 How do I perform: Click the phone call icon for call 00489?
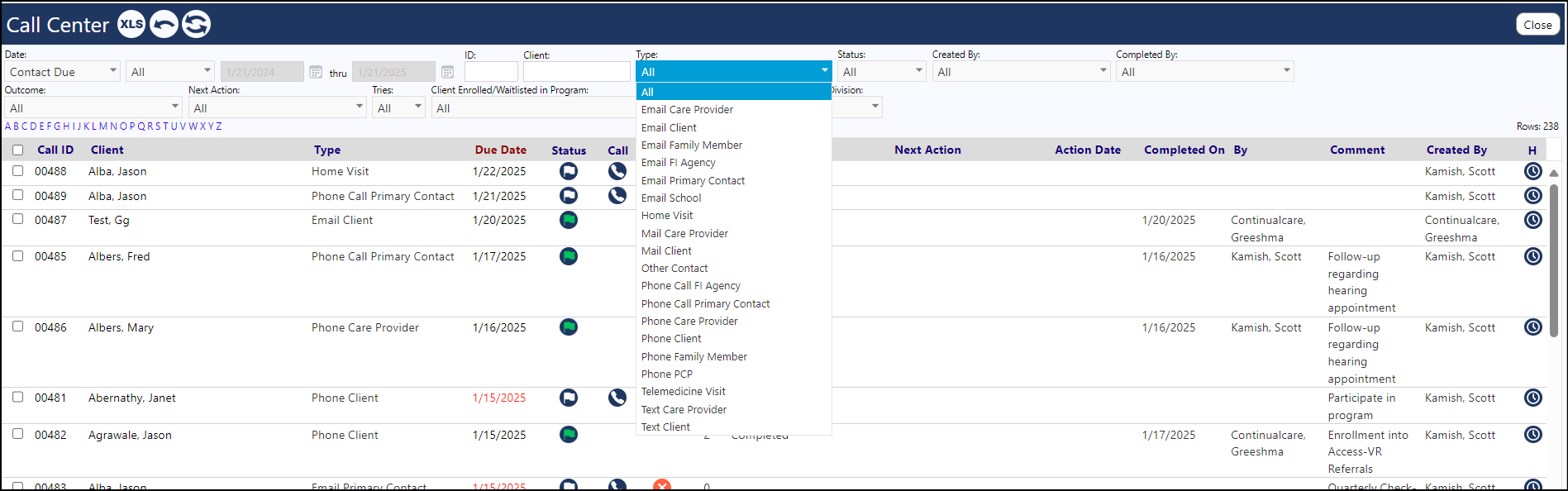coord(617,196)
